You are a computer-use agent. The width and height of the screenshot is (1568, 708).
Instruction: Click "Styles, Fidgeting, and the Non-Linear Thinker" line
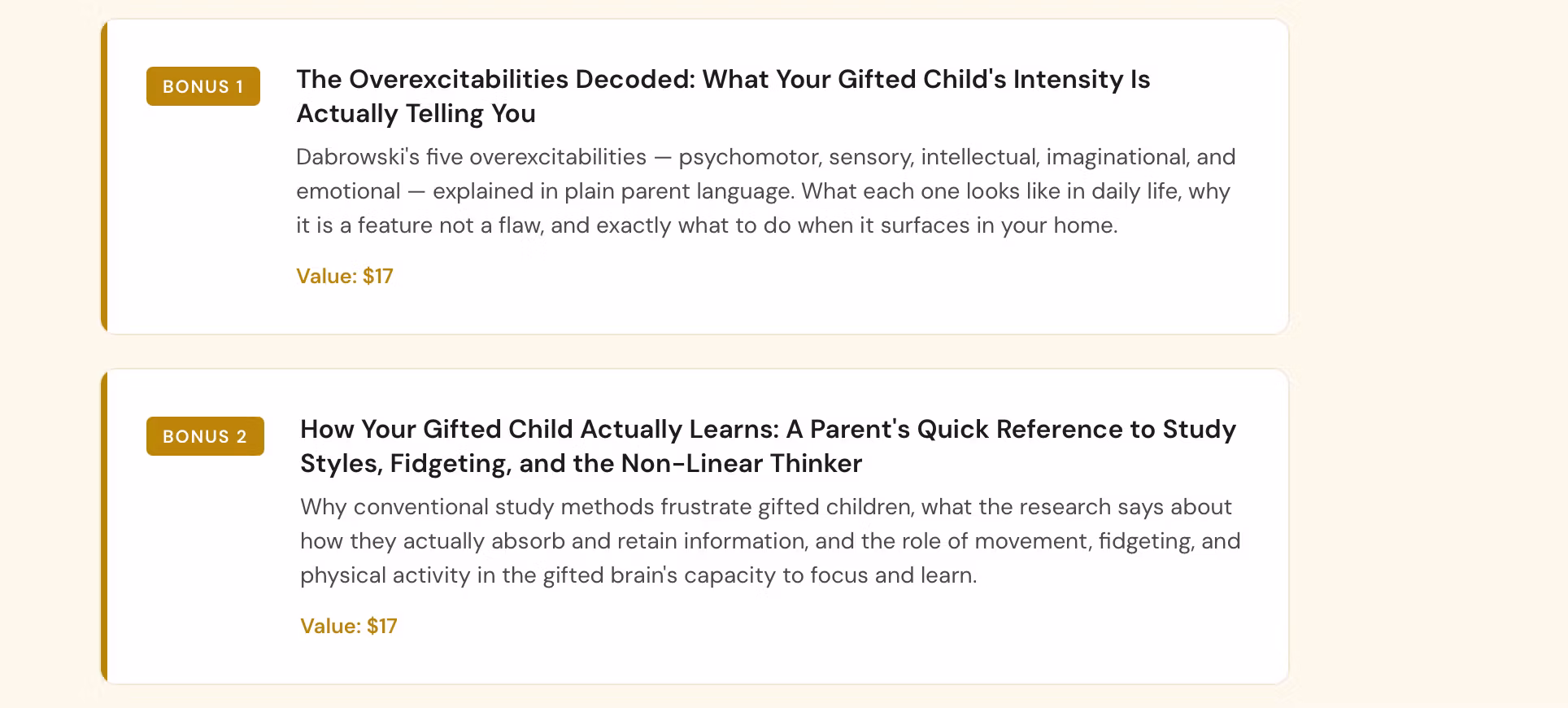[x=581, y=464]
